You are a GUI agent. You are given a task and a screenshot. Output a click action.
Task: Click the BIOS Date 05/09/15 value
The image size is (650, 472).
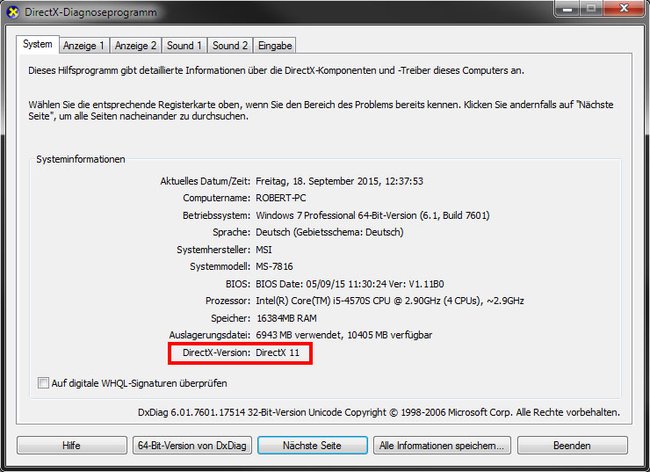click(349, 284)
